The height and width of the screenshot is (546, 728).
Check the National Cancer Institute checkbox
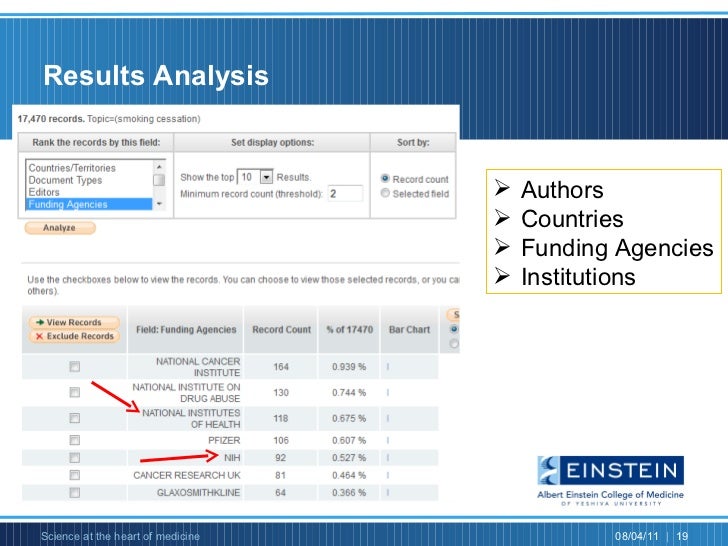click(74, 367)
